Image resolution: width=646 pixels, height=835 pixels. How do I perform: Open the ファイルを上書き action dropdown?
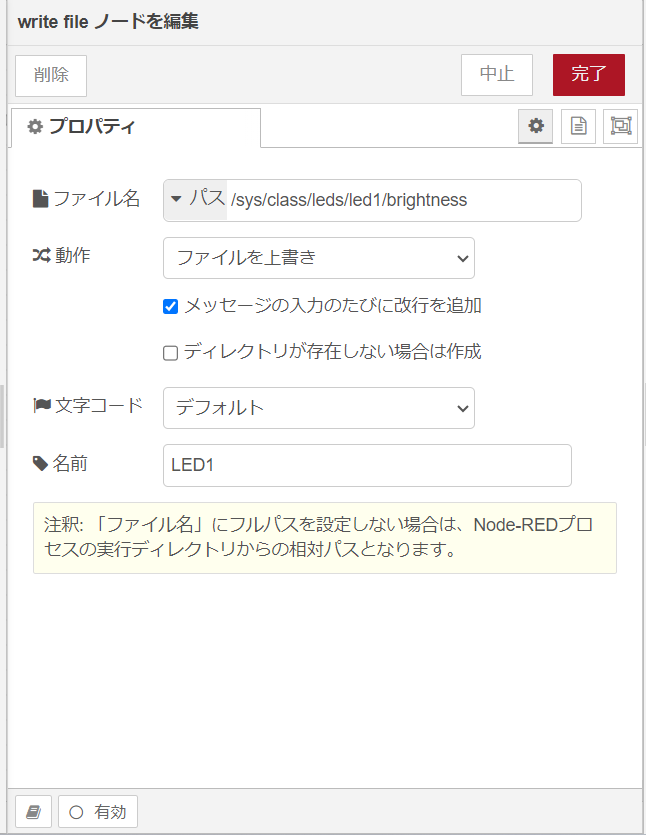318,258
